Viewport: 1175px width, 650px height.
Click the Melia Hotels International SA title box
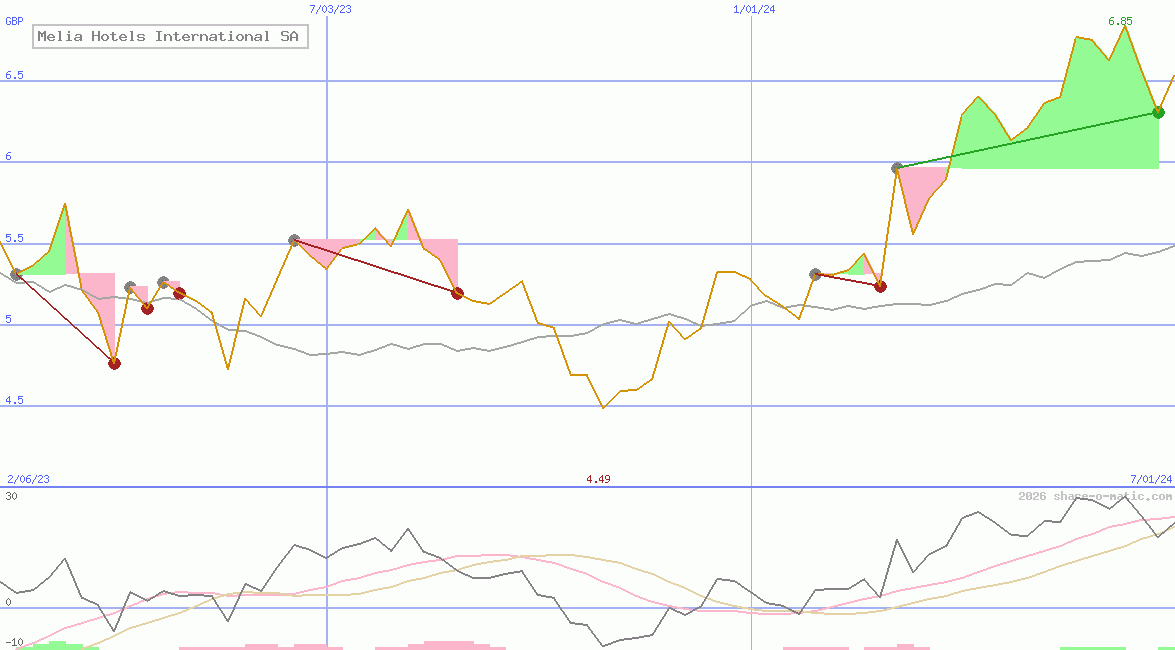(x=170, y=37)
